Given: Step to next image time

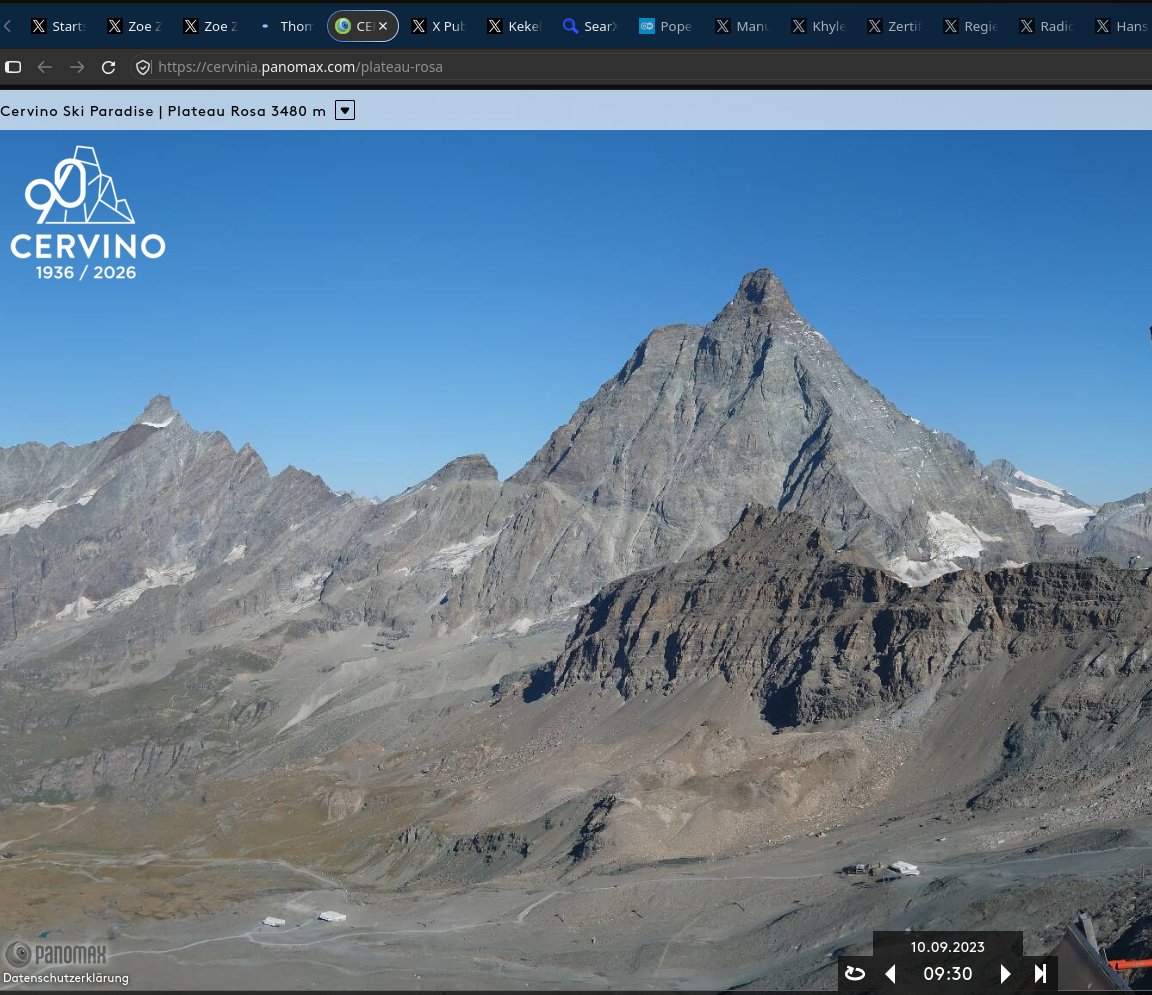Looking at the screenshot, I should coord(1005,974).
